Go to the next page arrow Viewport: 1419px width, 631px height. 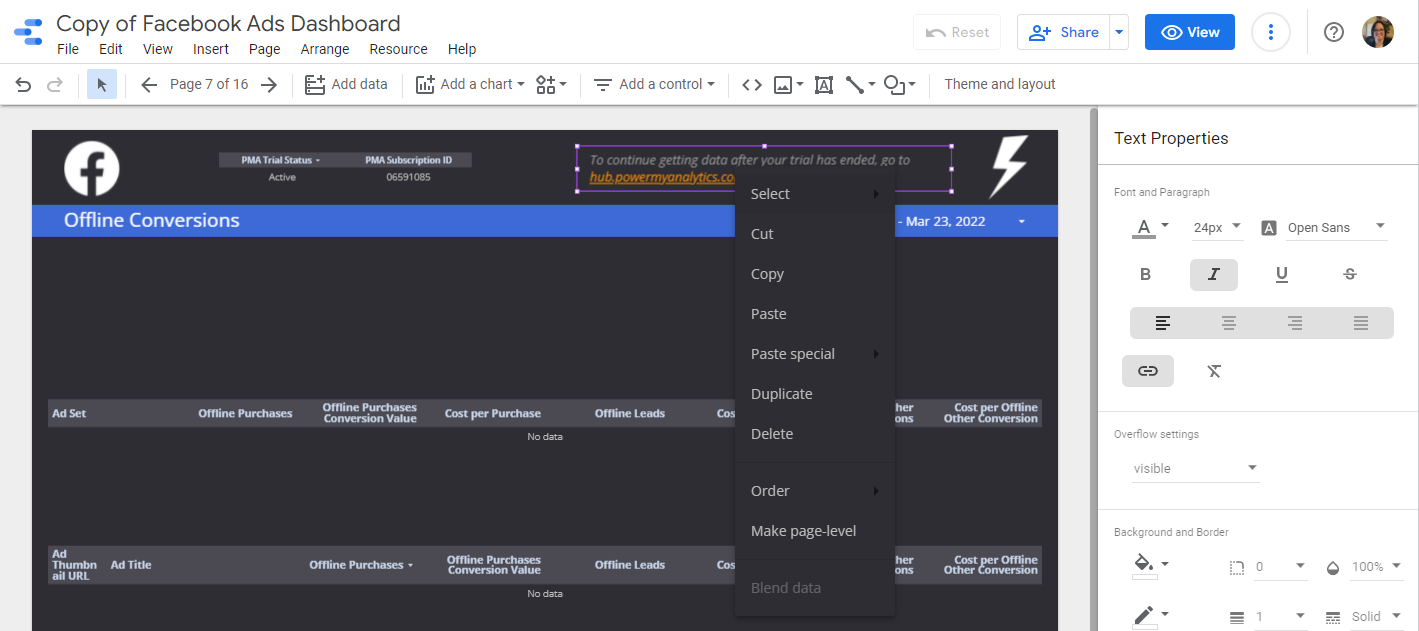[268, 85]
